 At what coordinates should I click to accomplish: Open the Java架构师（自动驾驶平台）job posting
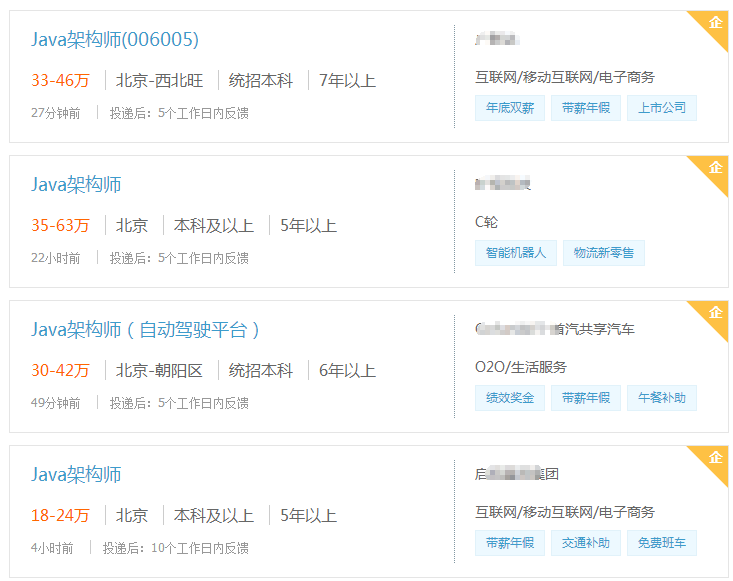(146, 330)
